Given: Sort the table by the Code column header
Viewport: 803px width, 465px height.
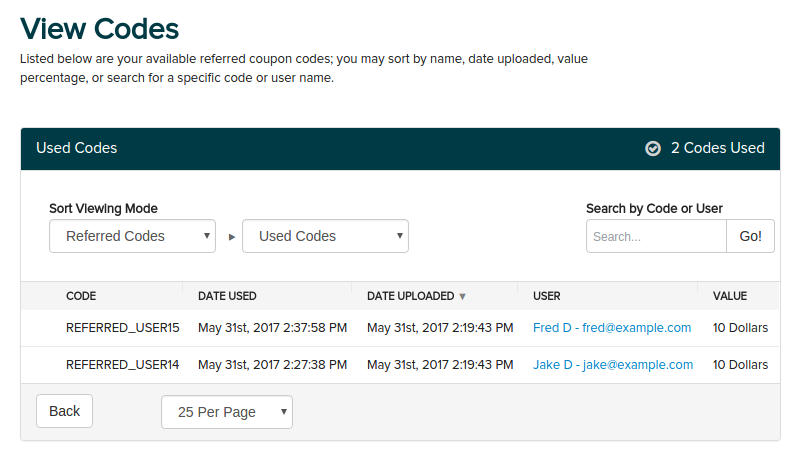Looking at the screenshot, I should tap(81, 296).
